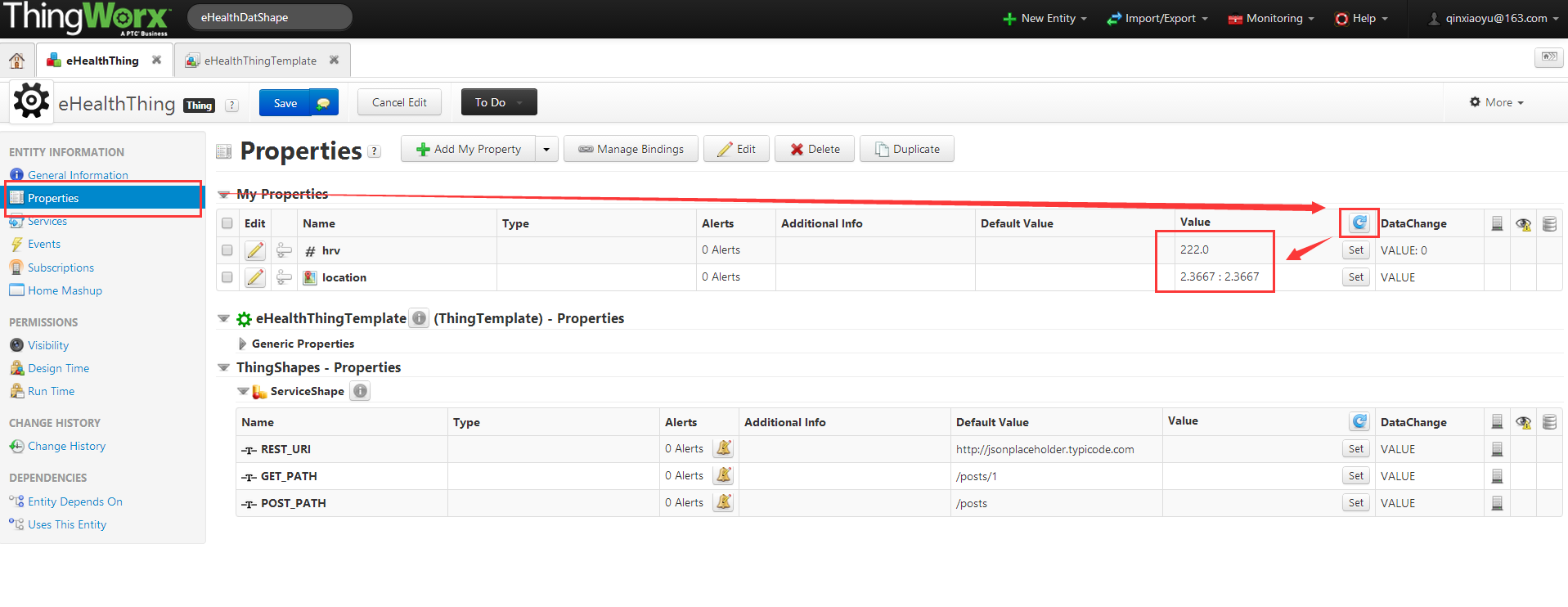1568x607 pixels.
Task: Click the pencil edit icon for hrv
Action: (x=255, y=250)
